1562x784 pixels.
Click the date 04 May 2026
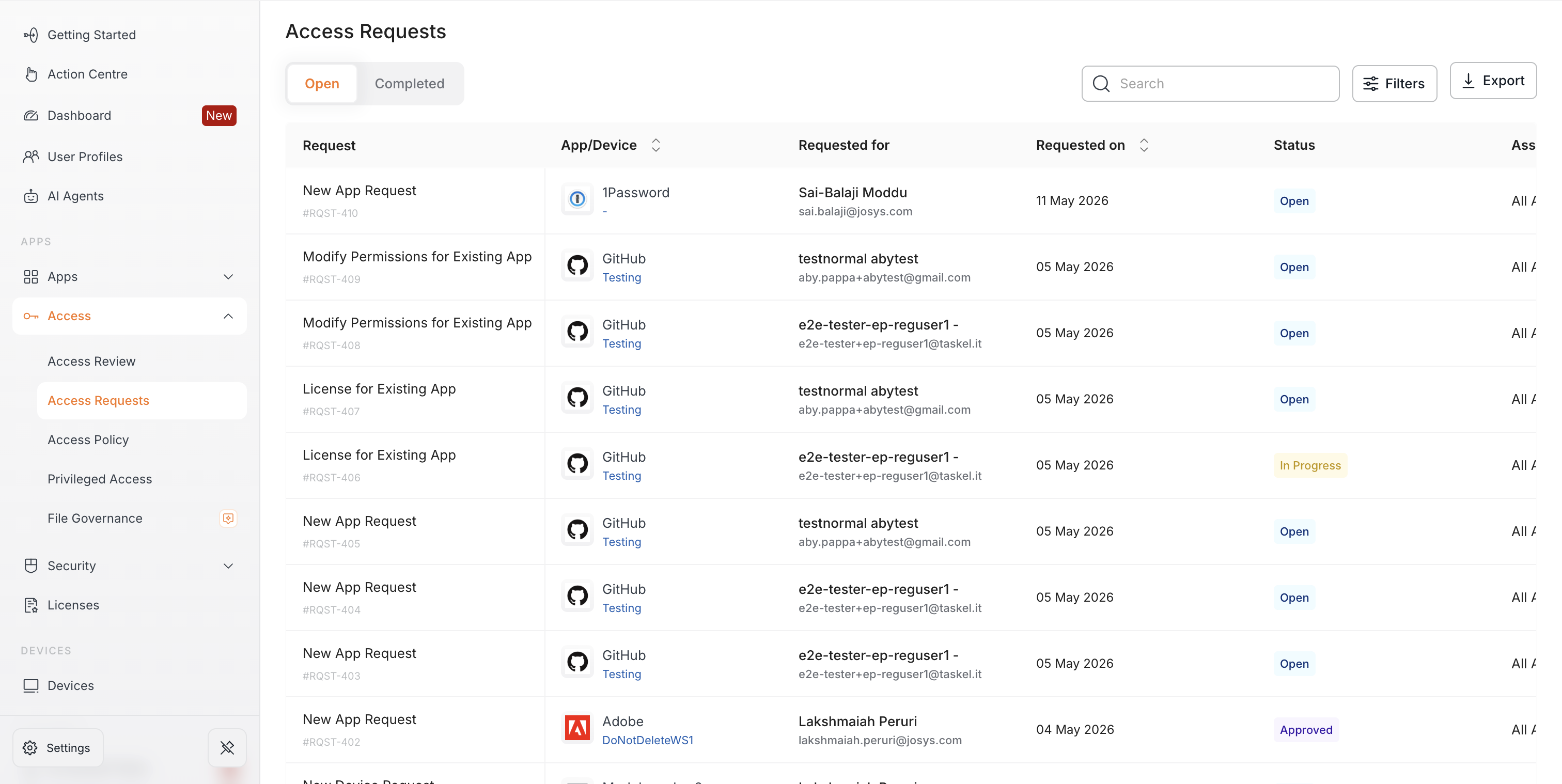coord(1074,729)
